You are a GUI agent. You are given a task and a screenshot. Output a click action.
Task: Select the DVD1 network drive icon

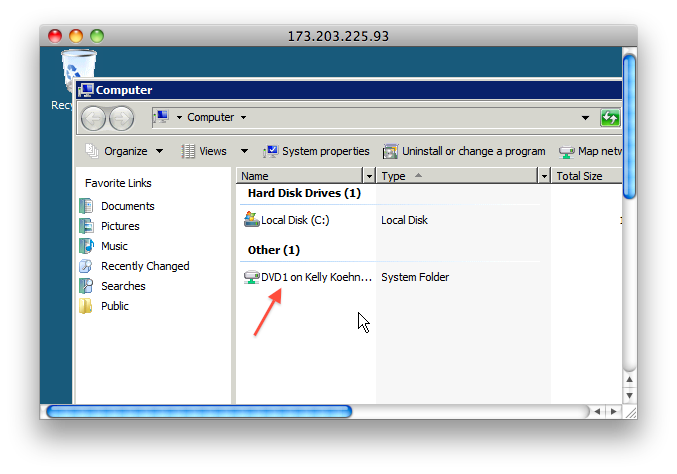(x=252, y=277)
